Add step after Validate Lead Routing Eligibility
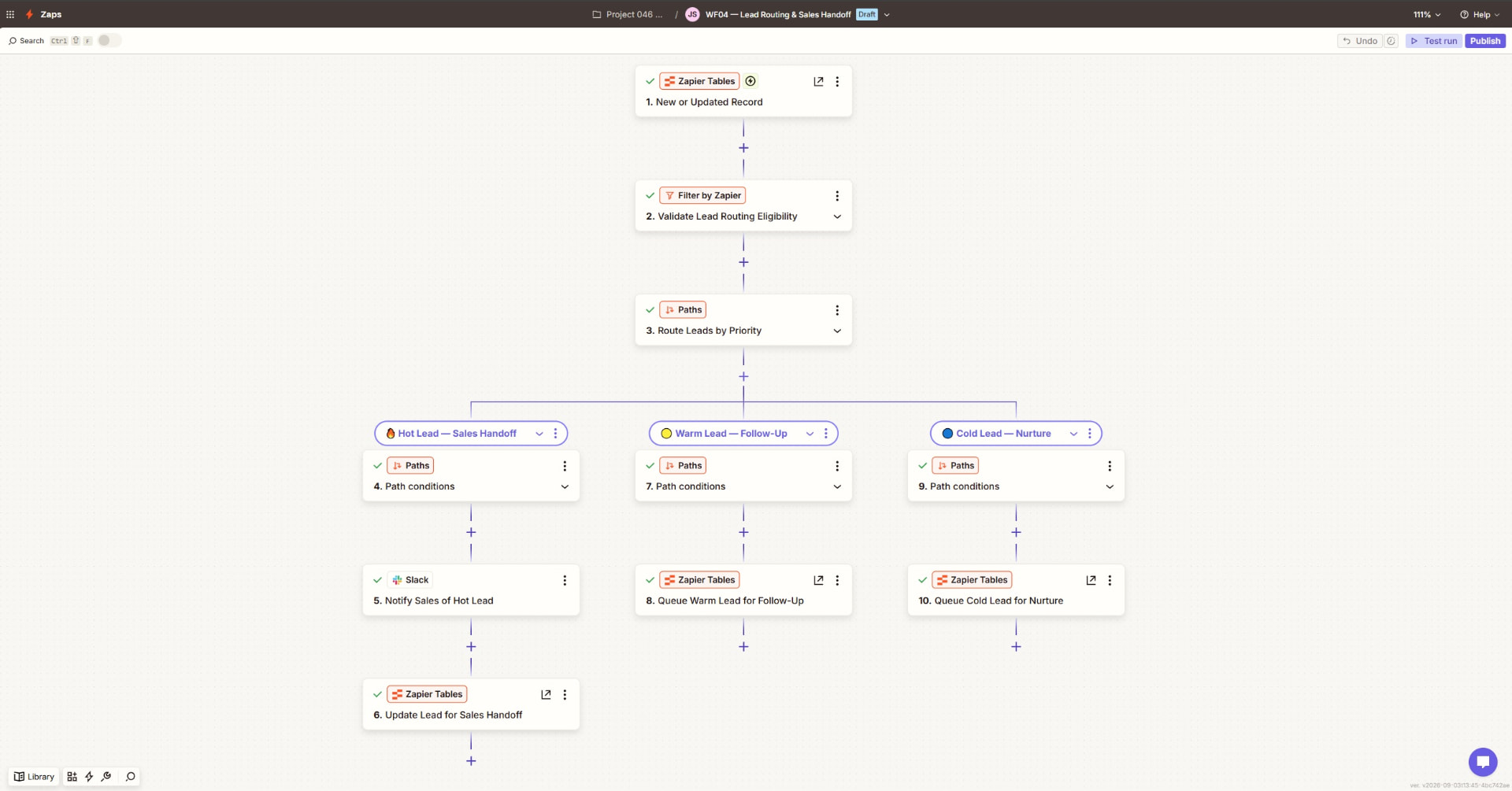 (x=743, y=262)
